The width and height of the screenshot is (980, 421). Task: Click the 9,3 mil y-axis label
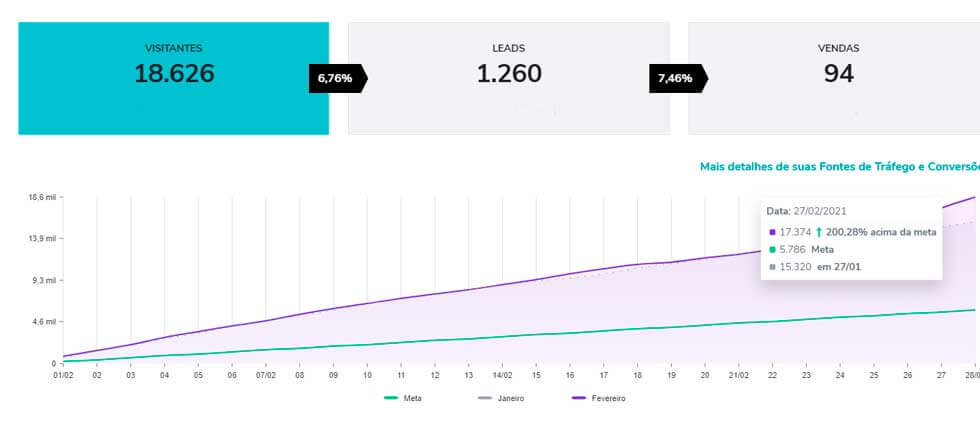point(43,280)
